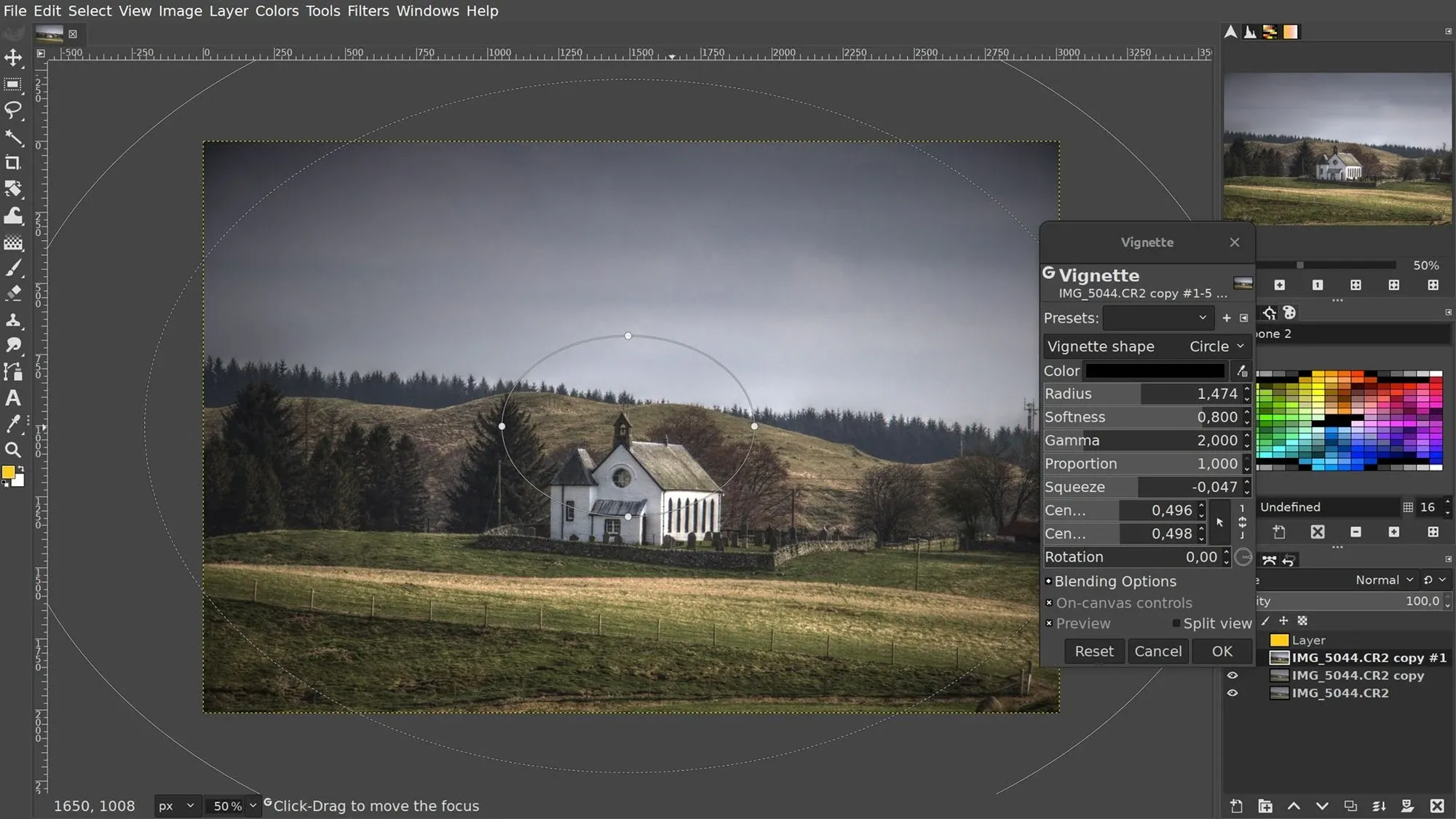The image size is (1456, 819).
Task: Toggle the Split view checkbox
Action: click(x=1176, y=624)
